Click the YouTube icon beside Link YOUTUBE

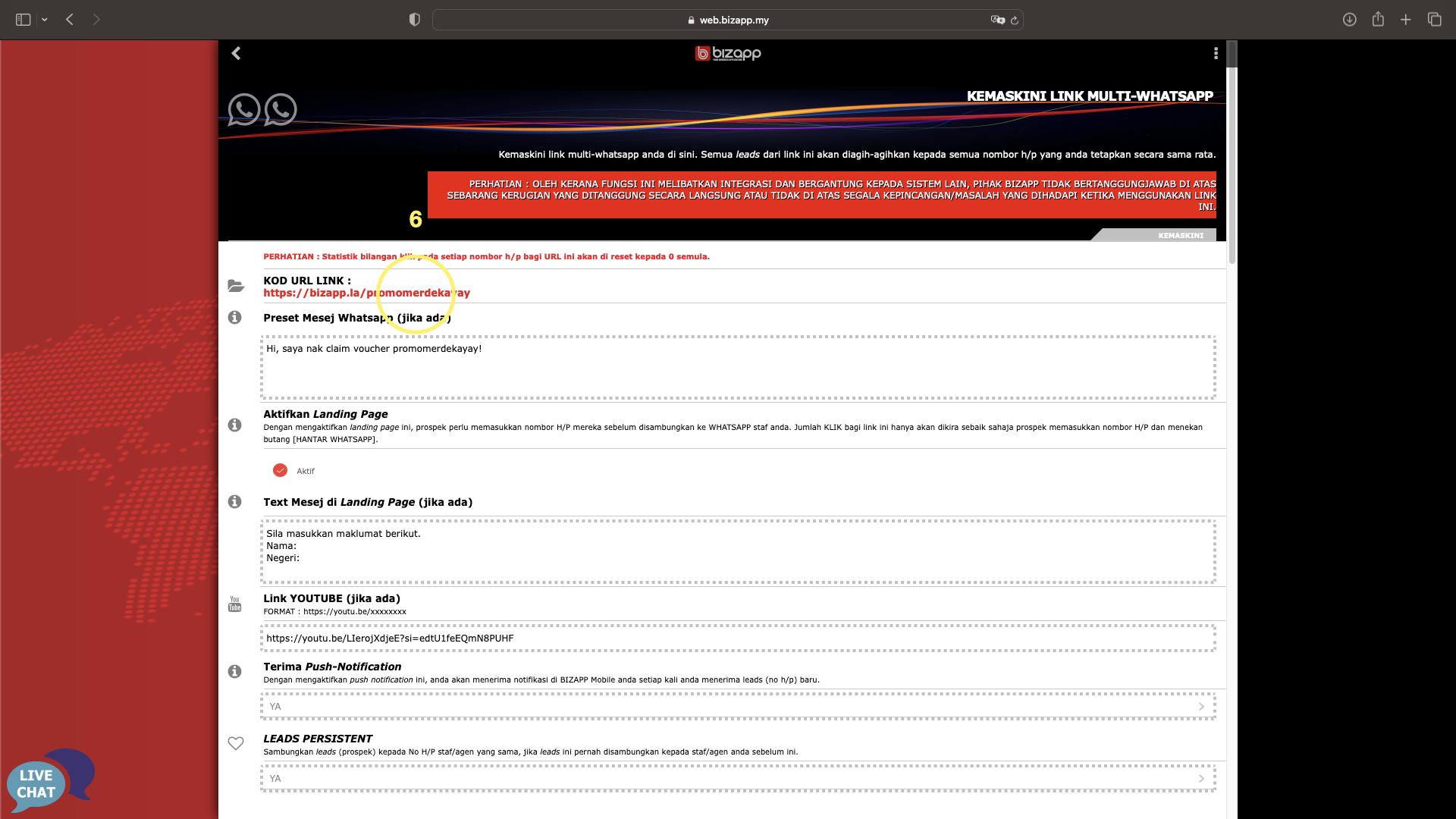pyautogui.click(x=235, y=604)
